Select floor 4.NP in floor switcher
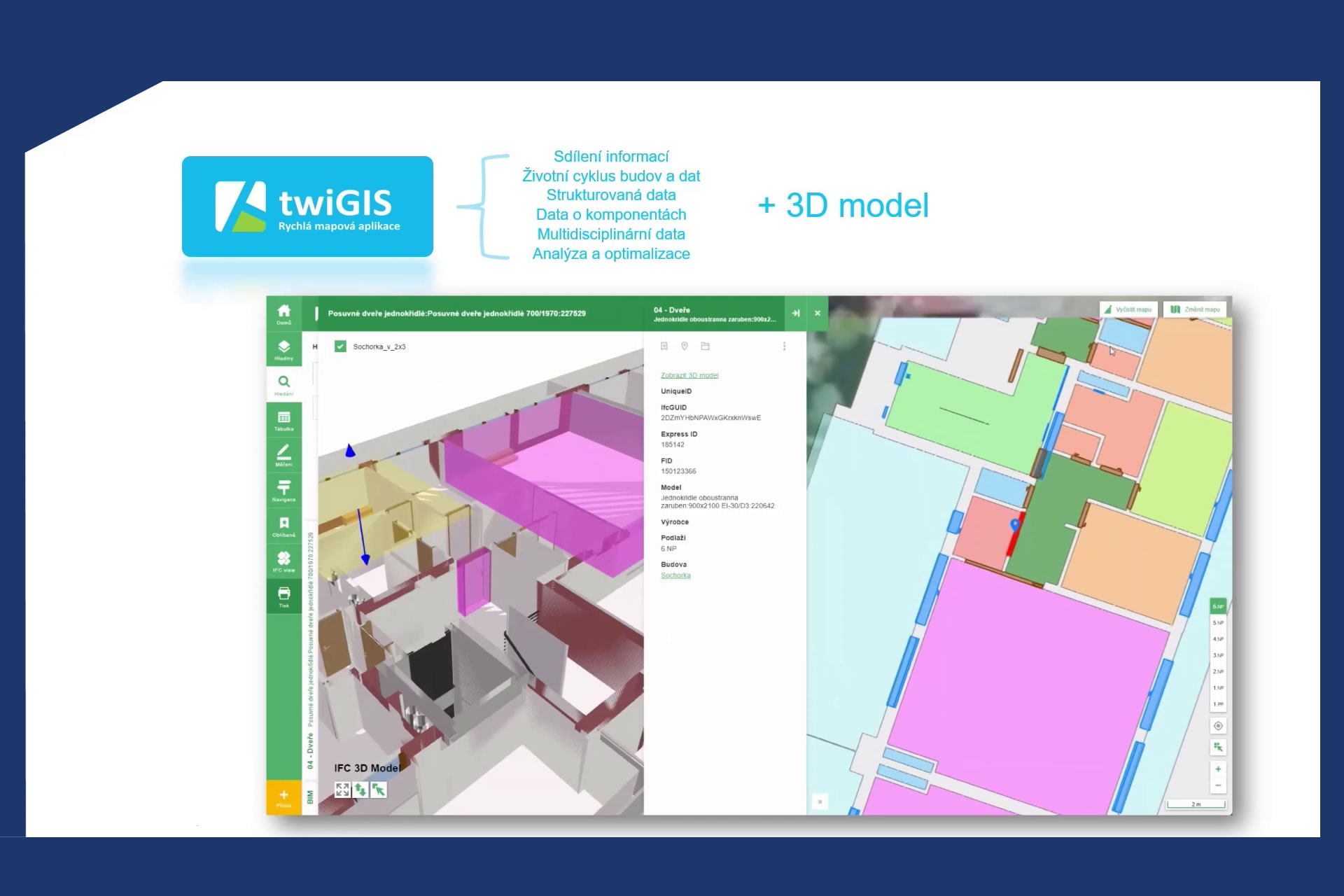The width and height of the screenshot is (1344, 896). [x=1218, y=639]
